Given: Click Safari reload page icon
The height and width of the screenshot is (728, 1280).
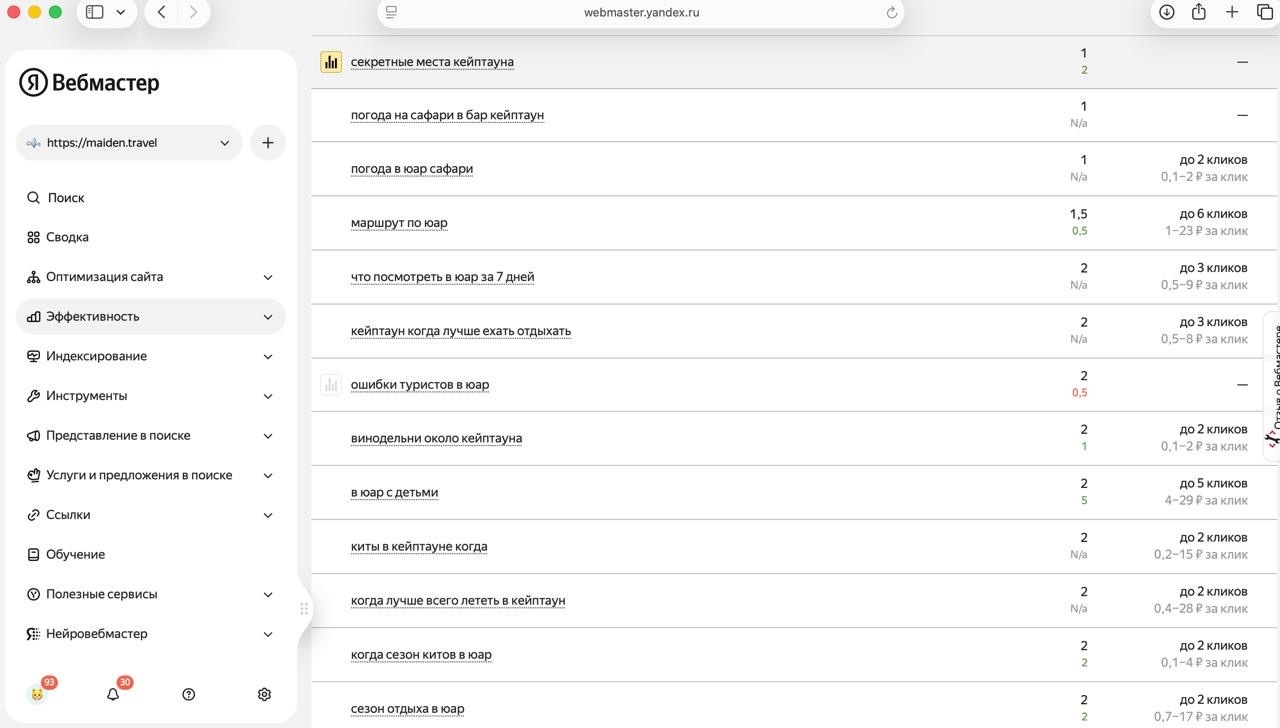Looking at the screenshot, I should pos(892,12).
